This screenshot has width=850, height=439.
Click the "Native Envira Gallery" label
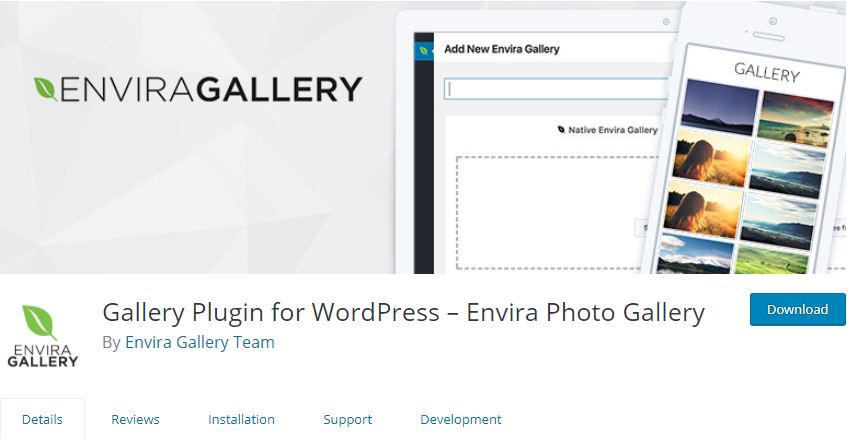613,130
